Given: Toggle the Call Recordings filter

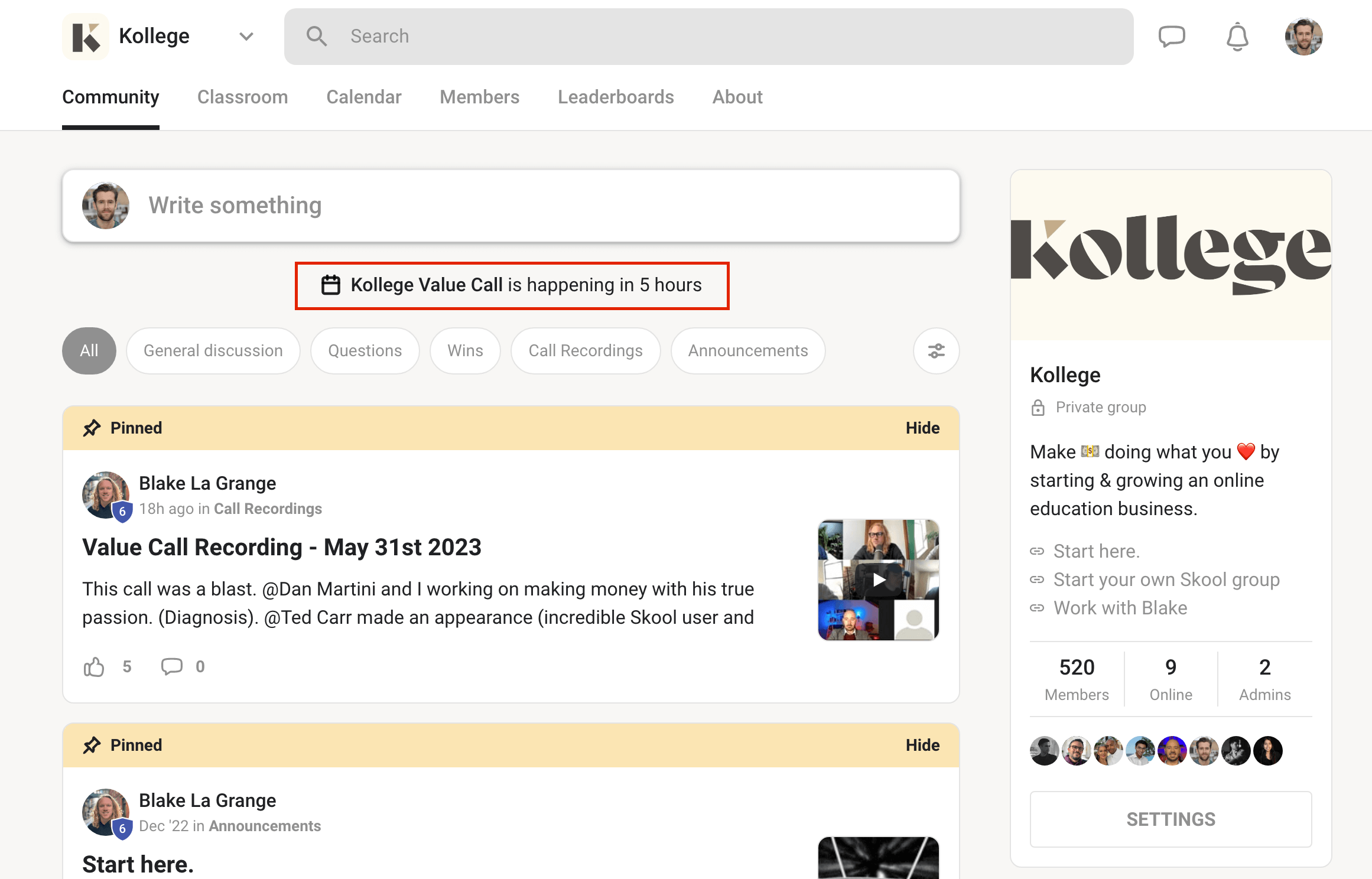Looking at the screenshot, I should 586,350.
